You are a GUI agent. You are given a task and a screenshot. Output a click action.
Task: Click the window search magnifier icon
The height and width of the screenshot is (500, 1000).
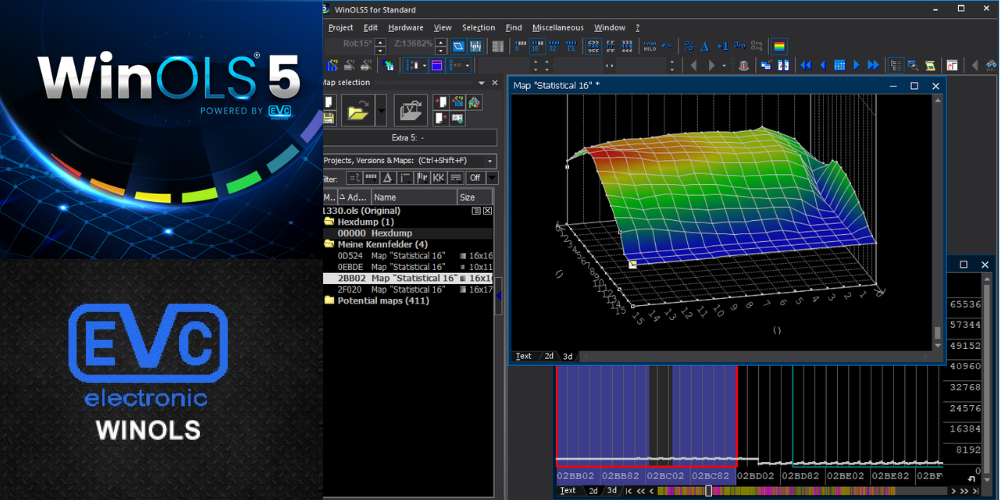(913, 65)
